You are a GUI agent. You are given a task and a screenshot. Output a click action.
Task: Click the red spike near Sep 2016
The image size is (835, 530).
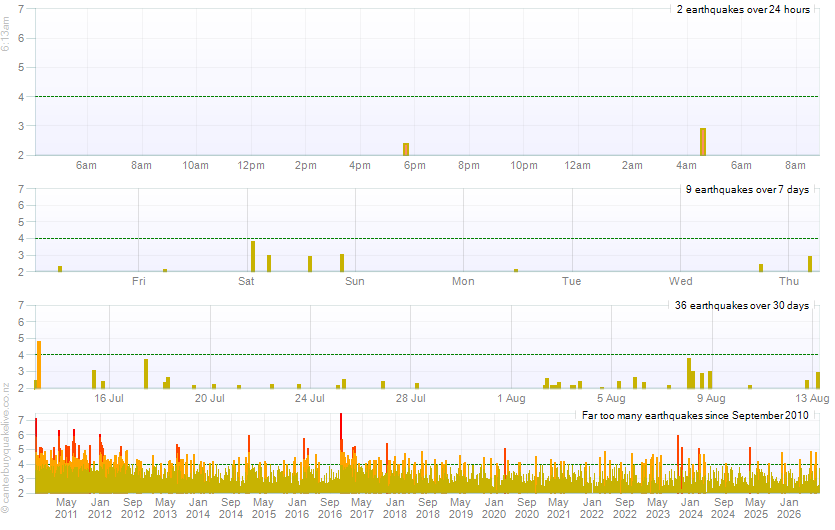341,433
